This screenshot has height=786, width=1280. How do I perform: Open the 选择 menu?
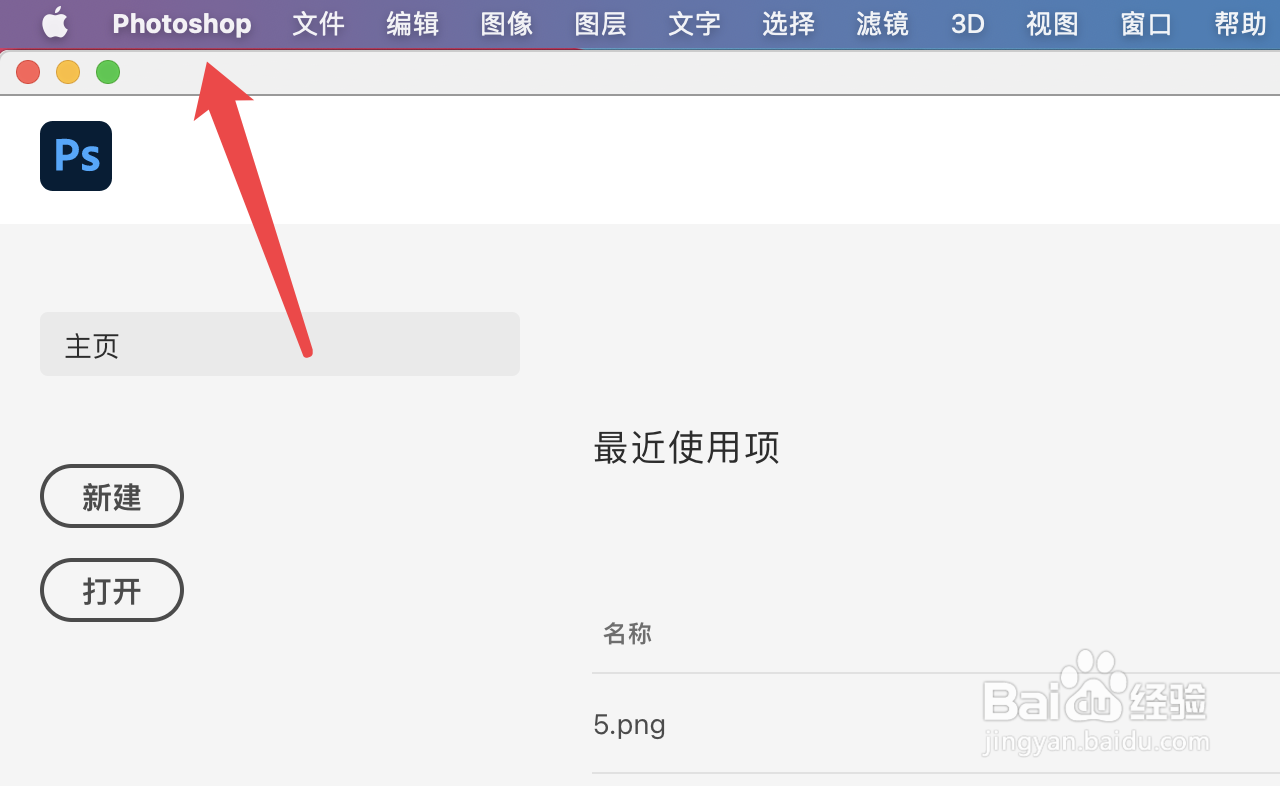pyautogui.click(x=788, y=24)
